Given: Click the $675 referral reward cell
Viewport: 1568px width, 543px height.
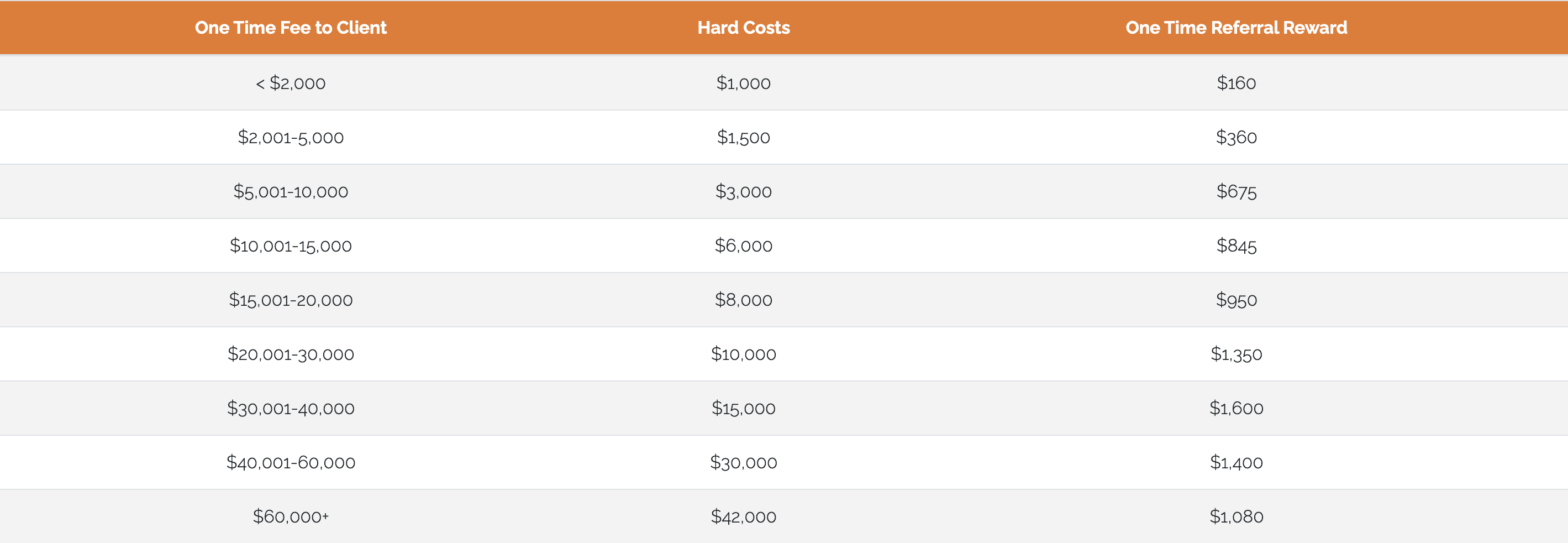Looking at the screenshot, I should pyautogui.click(x=1235, y=191).
